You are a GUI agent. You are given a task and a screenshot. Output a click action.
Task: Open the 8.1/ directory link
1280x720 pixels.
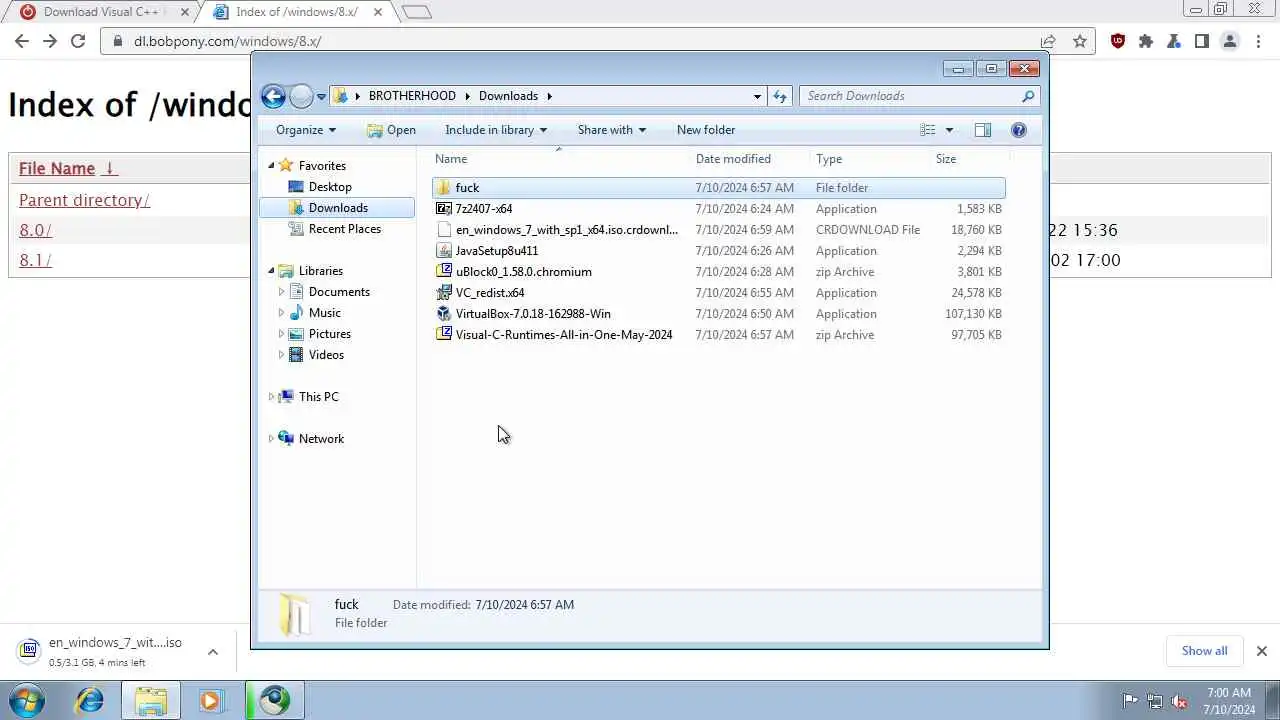[x=35, y=260]
